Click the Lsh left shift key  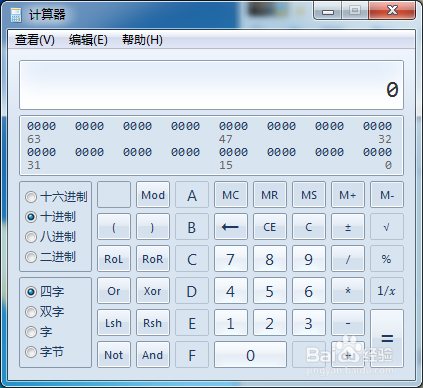tap(114, 323)
